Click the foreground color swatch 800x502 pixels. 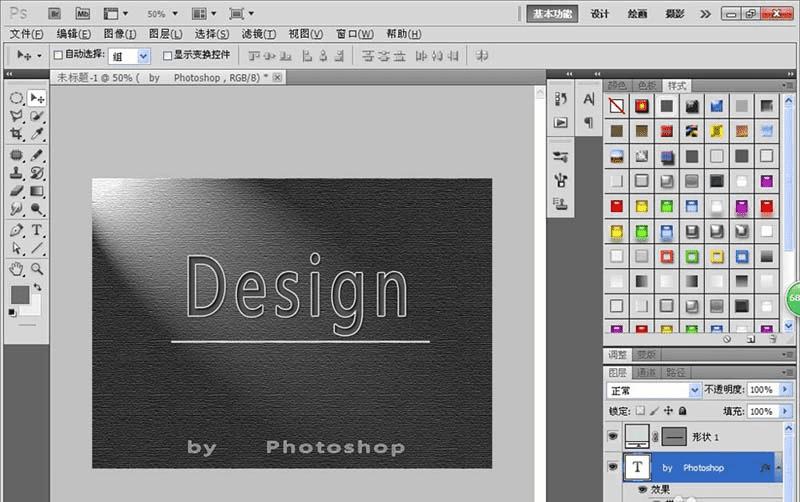click(19, 294)
